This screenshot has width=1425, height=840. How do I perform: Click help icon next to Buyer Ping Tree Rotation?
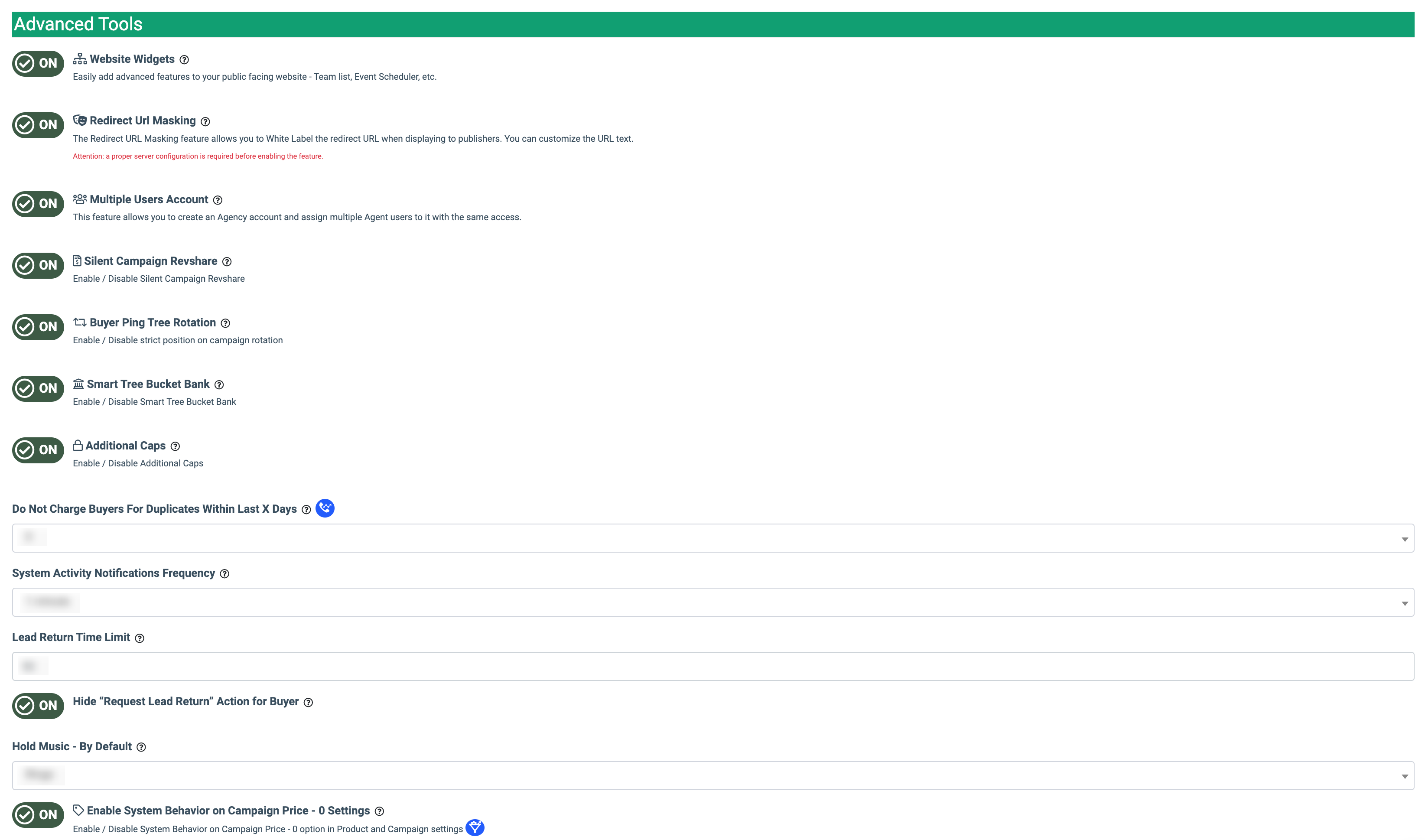[225, 324]
